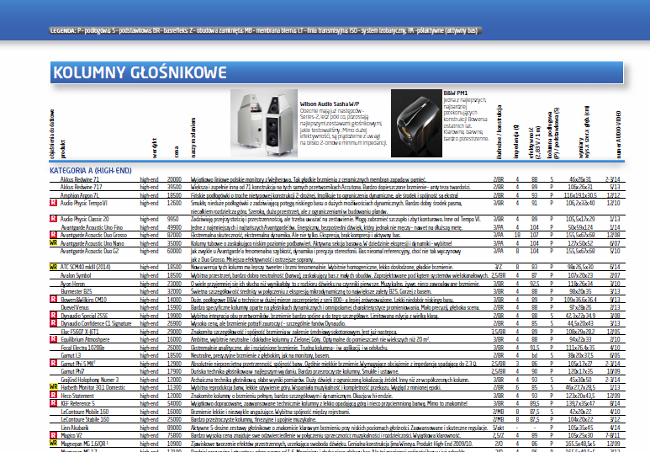Click the rotated 'produkt' column header
The image size is (650, 452).
tap(63, 149)
